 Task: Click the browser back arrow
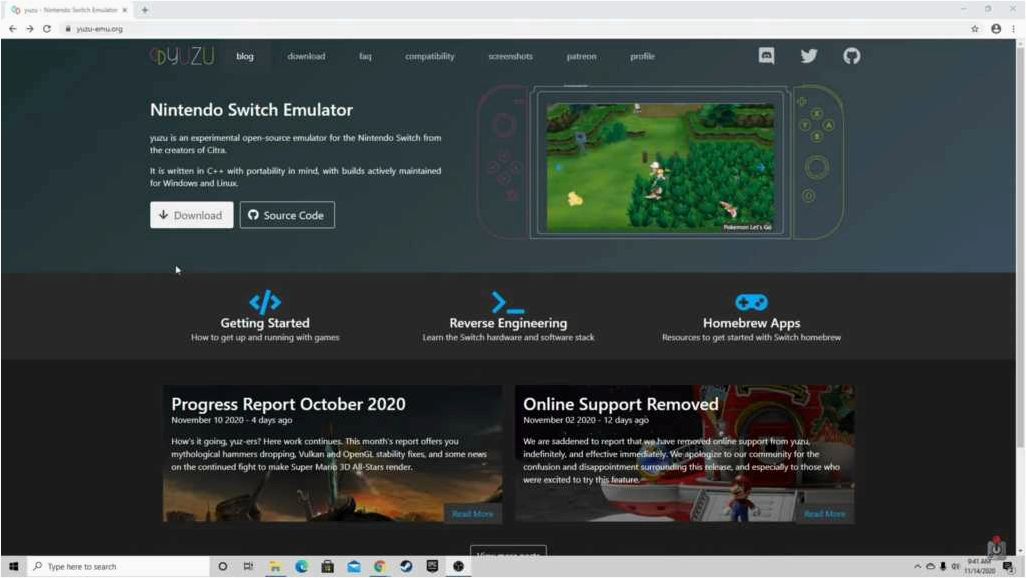[12, 29]
